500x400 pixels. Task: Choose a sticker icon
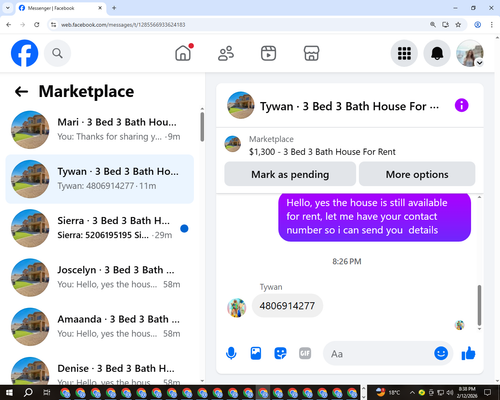pyautogui.click(x=280, y=353)
